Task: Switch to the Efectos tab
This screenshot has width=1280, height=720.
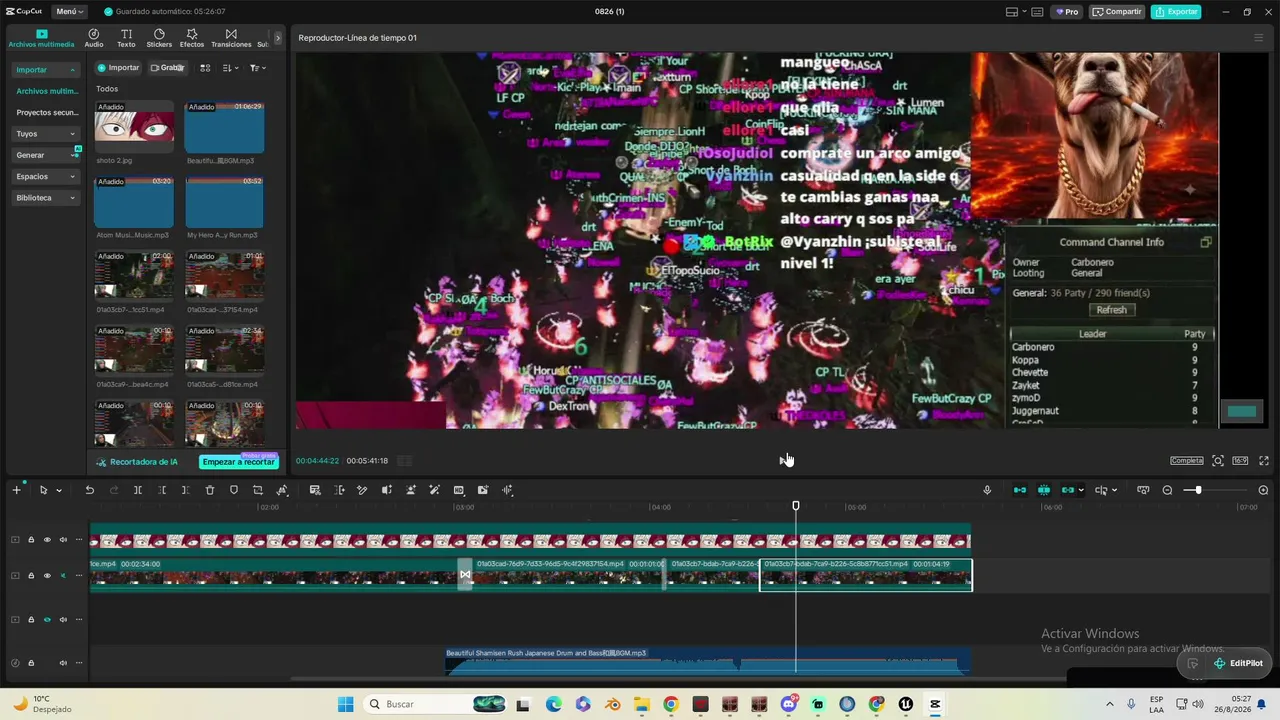Action: [x=192, y=38]
